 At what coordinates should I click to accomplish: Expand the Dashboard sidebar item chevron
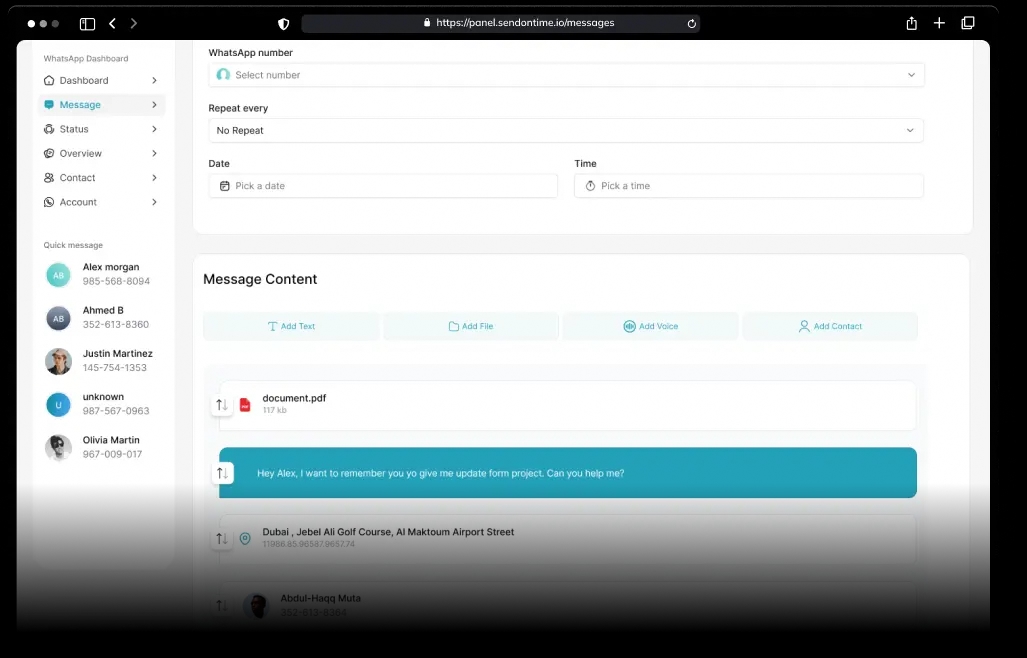(154, 80)
